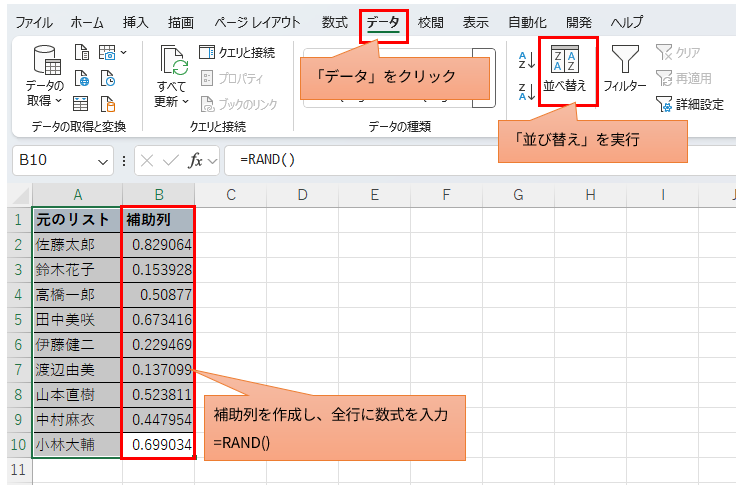The width and height of the screenshot is (740, 496).
Task: Click the クエリと接続 pane button
Action: pos(237,52)
